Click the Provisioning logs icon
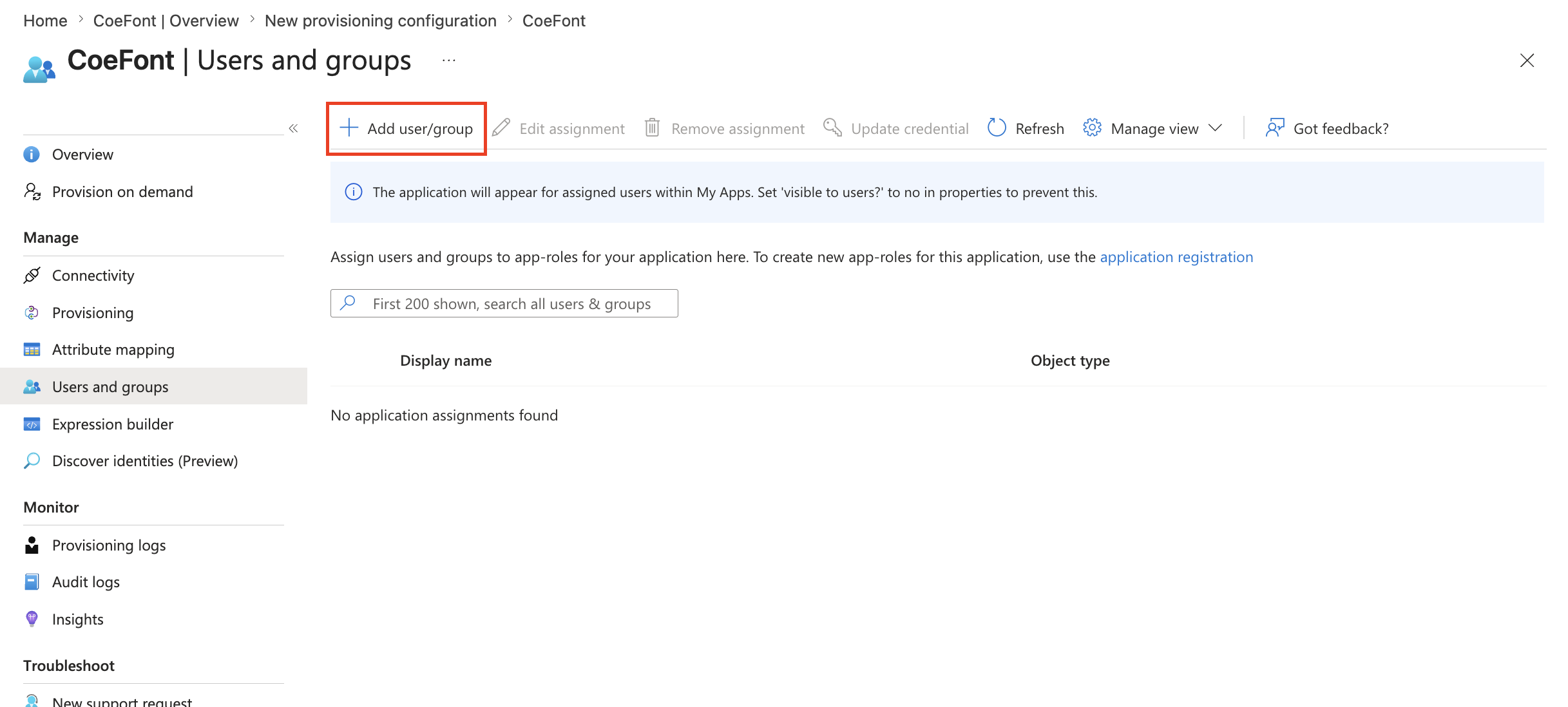Screen dimensions: 1568x707 point(32,545)
